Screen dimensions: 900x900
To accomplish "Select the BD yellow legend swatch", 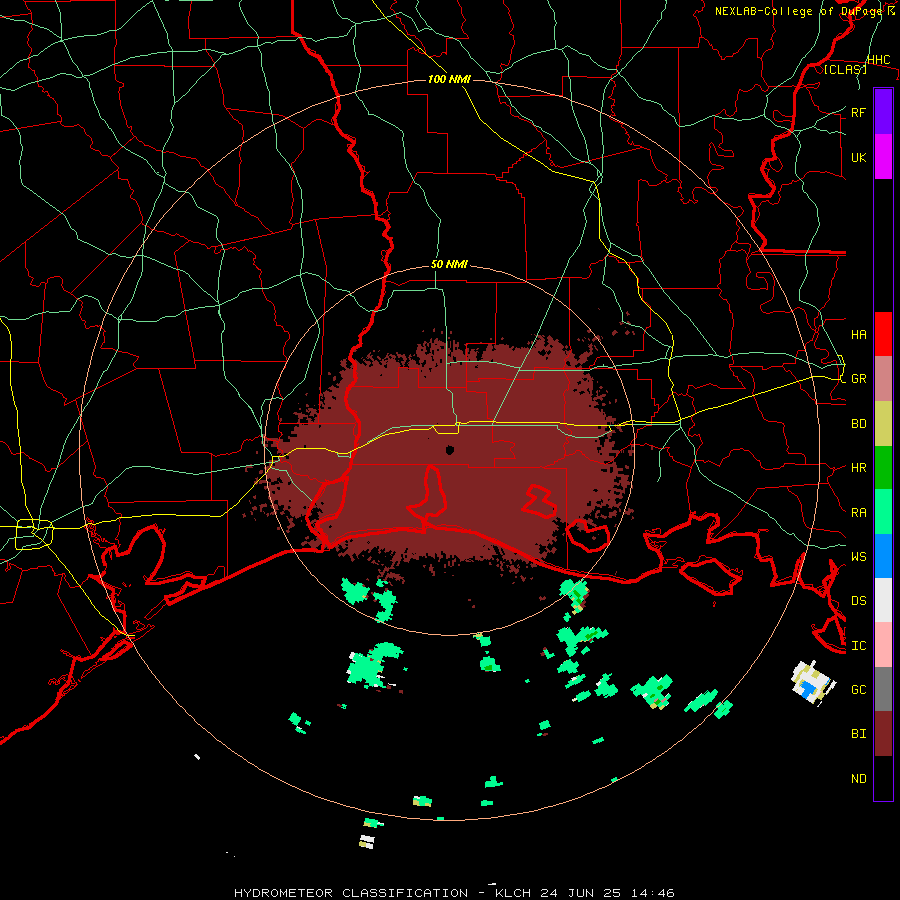I will (x=883, y=423).
